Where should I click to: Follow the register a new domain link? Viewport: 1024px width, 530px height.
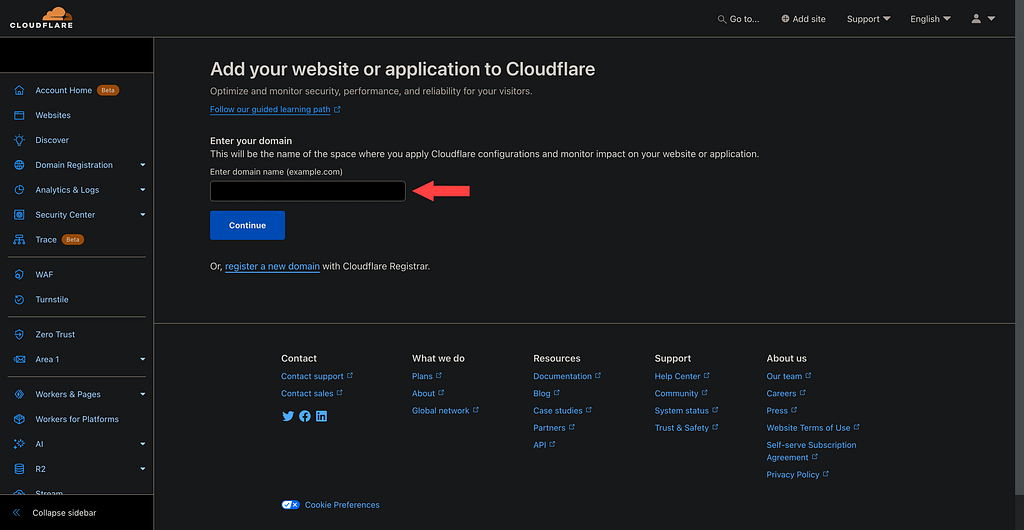(x=272, y=267)
